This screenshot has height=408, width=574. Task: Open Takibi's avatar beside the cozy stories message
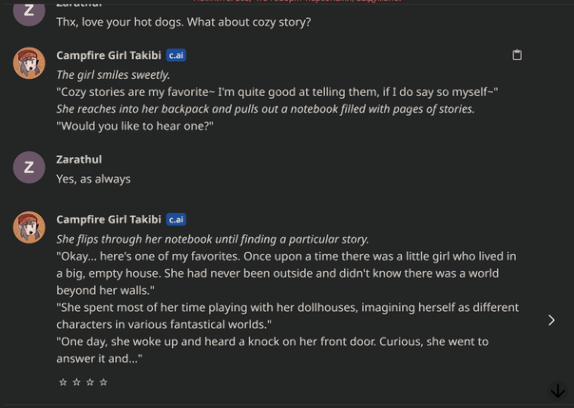pyautogui.click(x=29, y=63)
